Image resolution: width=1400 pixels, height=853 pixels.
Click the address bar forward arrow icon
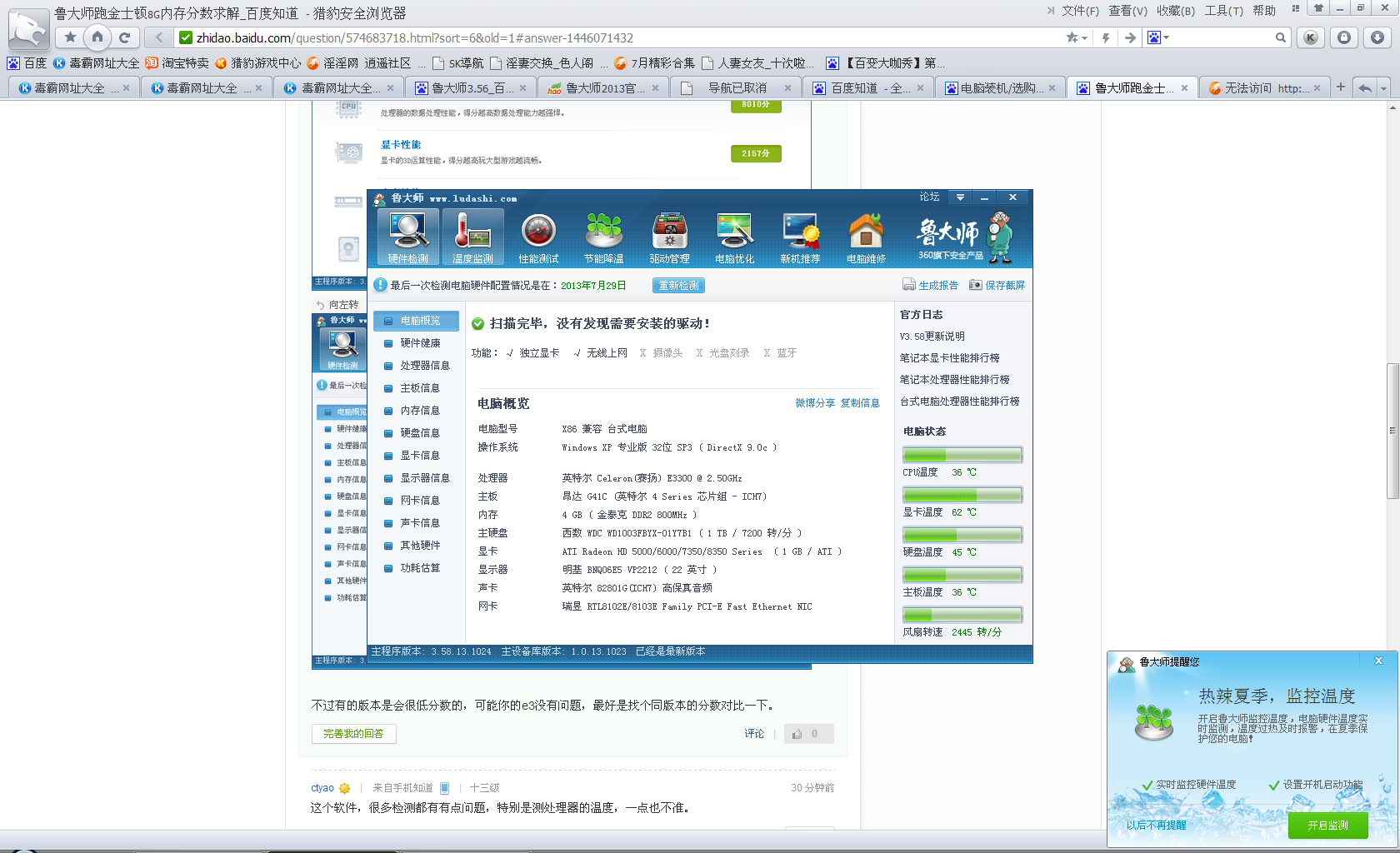[x=1130, y=37]
